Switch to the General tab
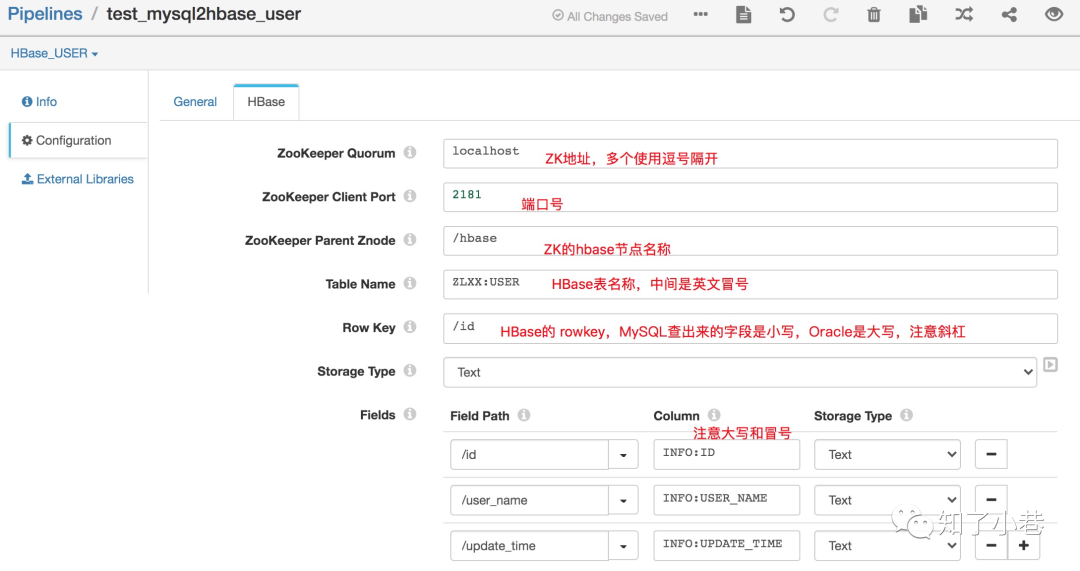1080x571 pixels. (x=195, y=102)
